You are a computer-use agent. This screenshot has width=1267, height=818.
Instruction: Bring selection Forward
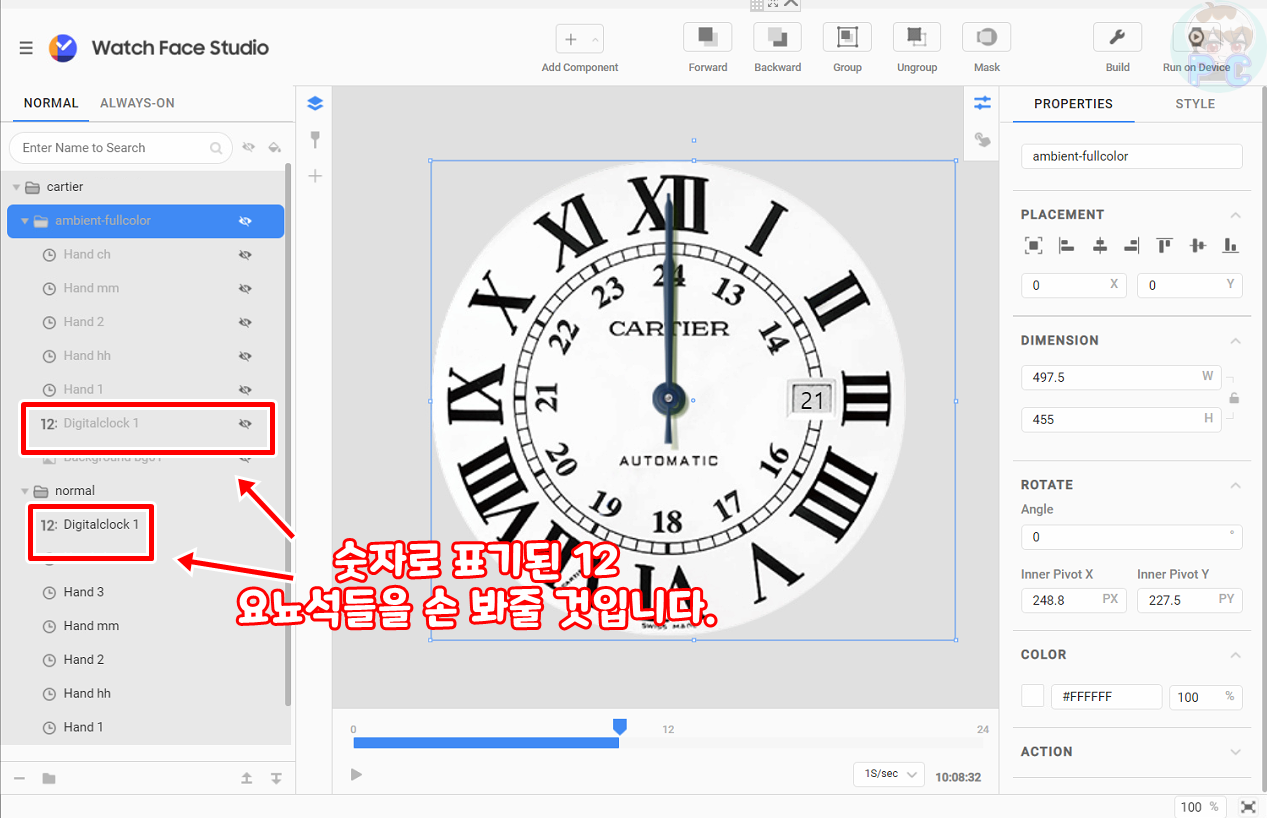click(x=708, y=37)
